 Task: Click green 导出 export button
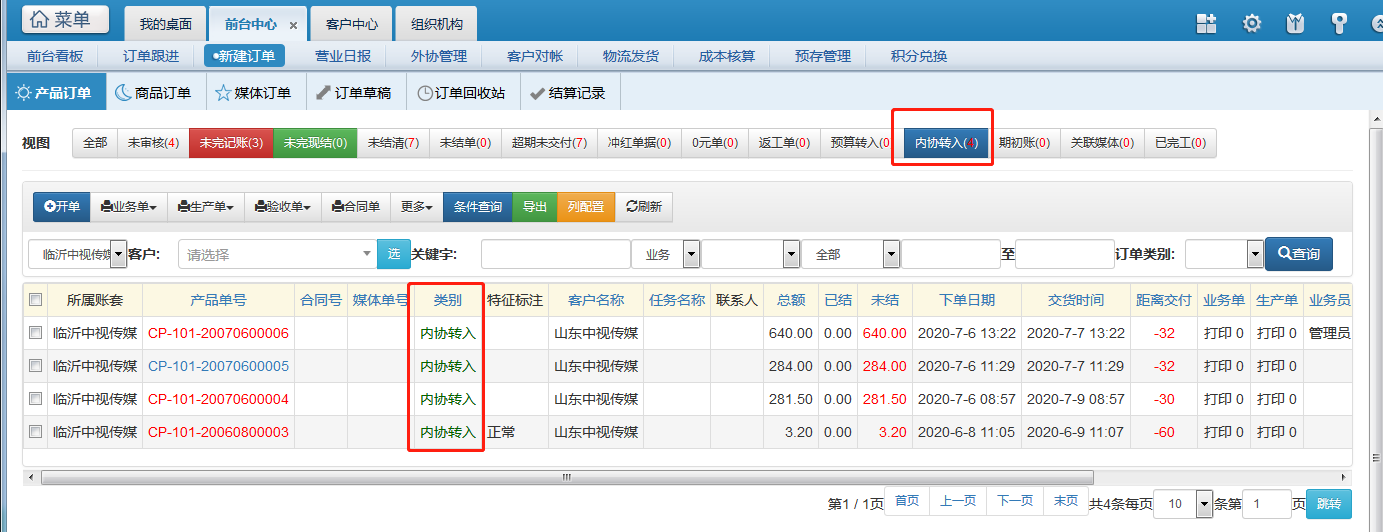[x=535, y=207]
